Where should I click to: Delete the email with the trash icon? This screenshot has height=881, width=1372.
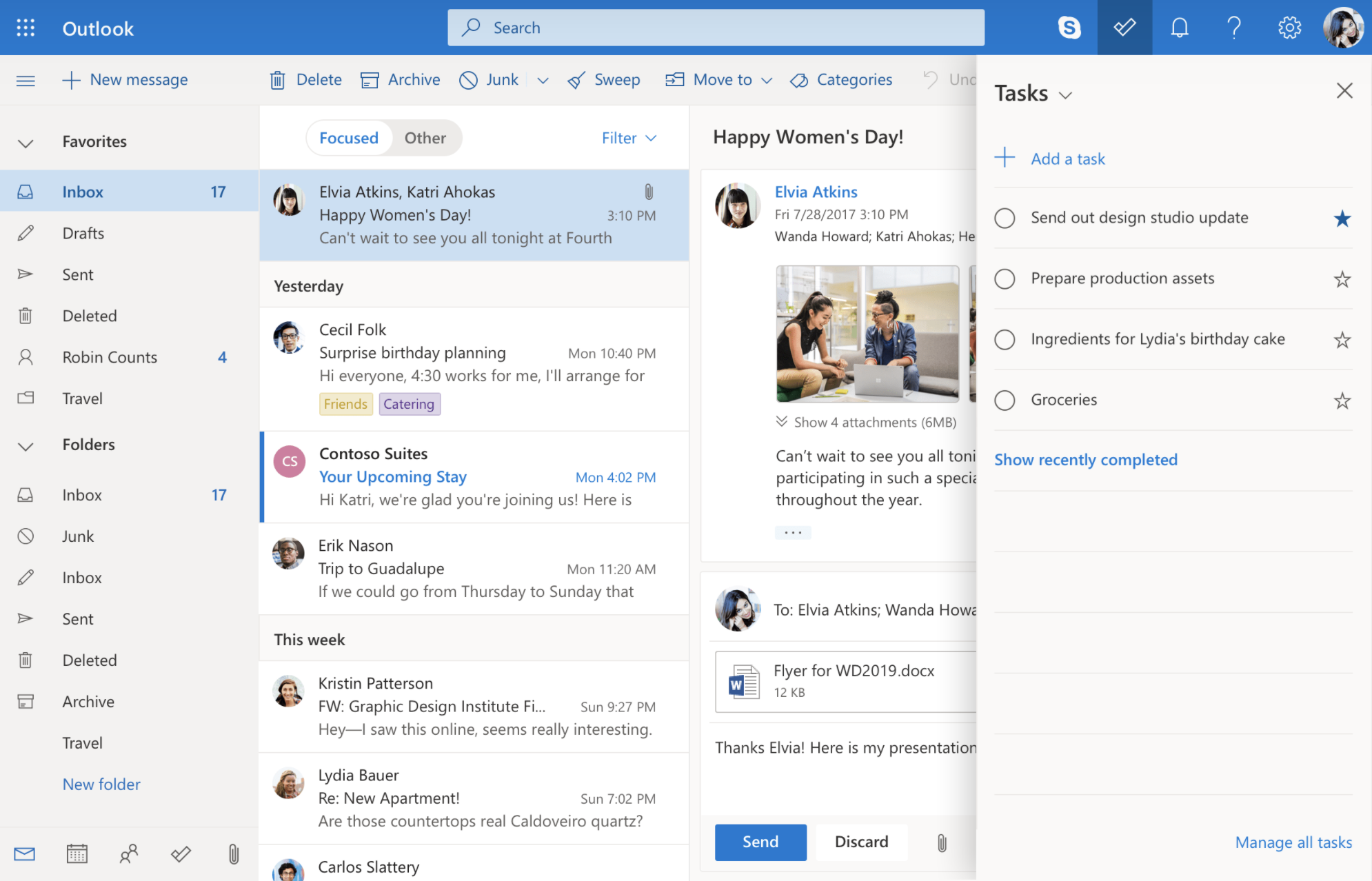278,79
